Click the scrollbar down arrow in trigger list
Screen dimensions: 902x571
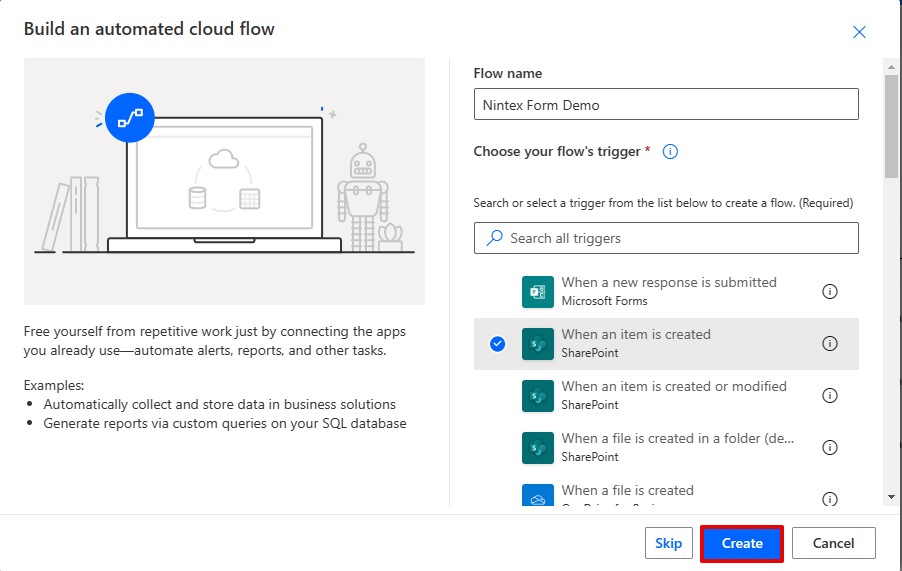(891, 497)
